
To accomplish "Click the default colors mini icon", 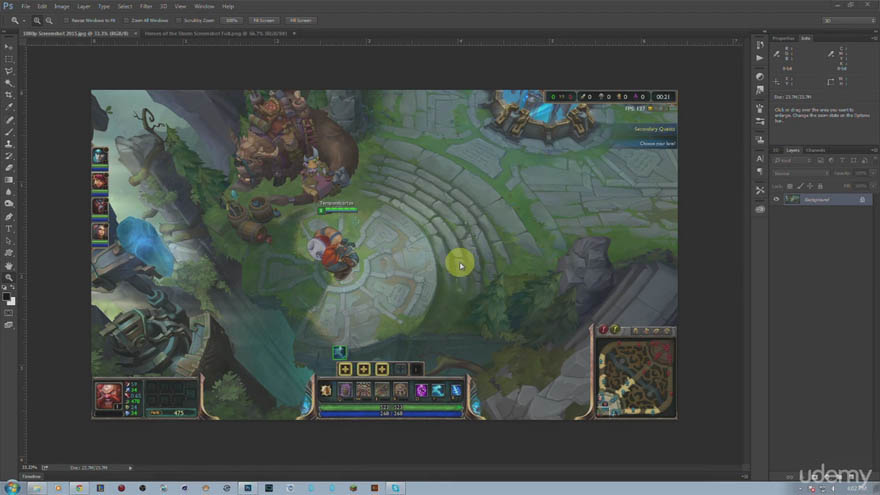I will click(4, 287).
